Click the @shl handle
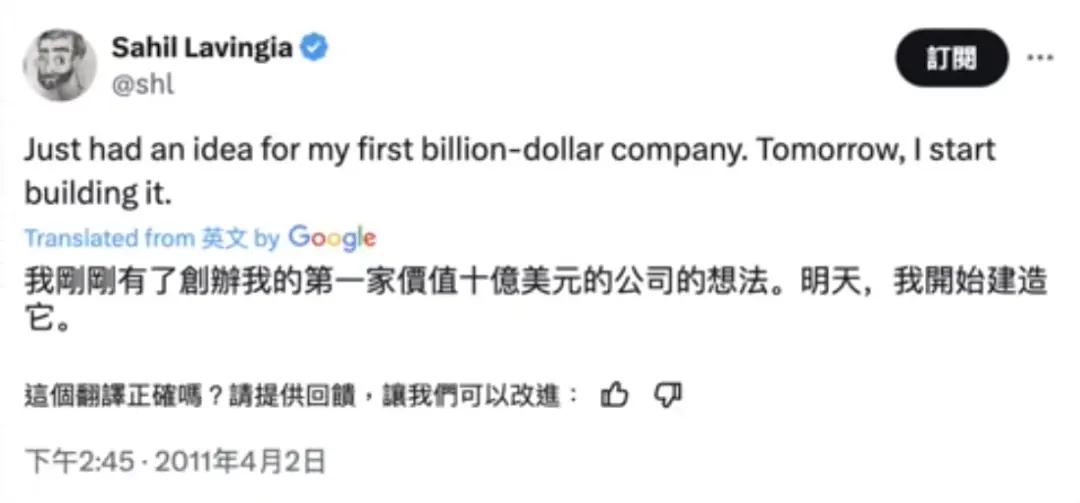This screenshot has height=503, width=1080. coord(143,85)
